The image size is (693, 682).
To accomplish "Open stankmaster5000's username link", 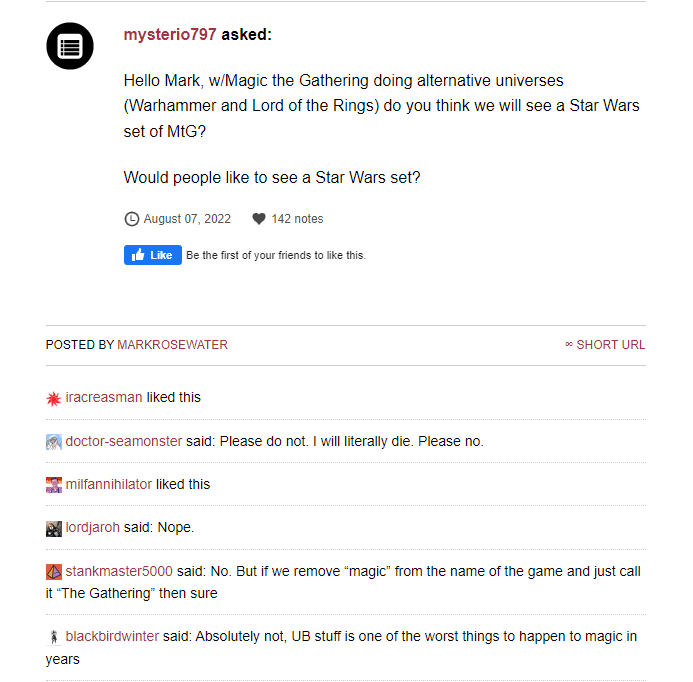I will pyautogui.click(x=119, y=572).
